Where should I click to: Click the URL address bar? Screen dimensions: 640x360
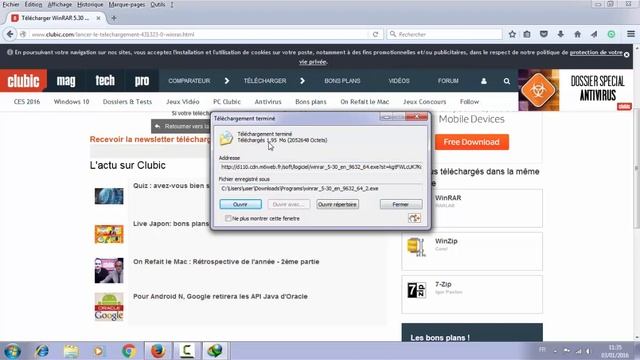200,34
